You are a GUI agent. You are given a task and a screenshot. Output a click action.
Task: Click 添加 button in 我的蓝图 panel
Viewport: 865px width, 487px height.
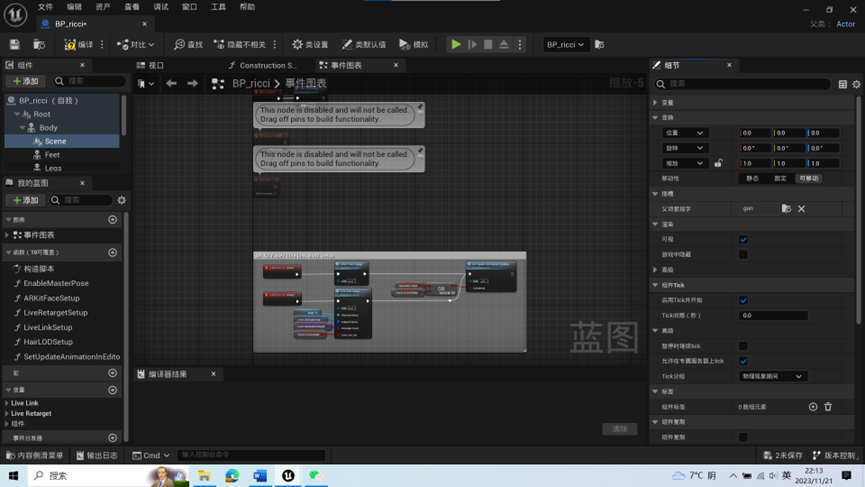[x=25, y=200]
